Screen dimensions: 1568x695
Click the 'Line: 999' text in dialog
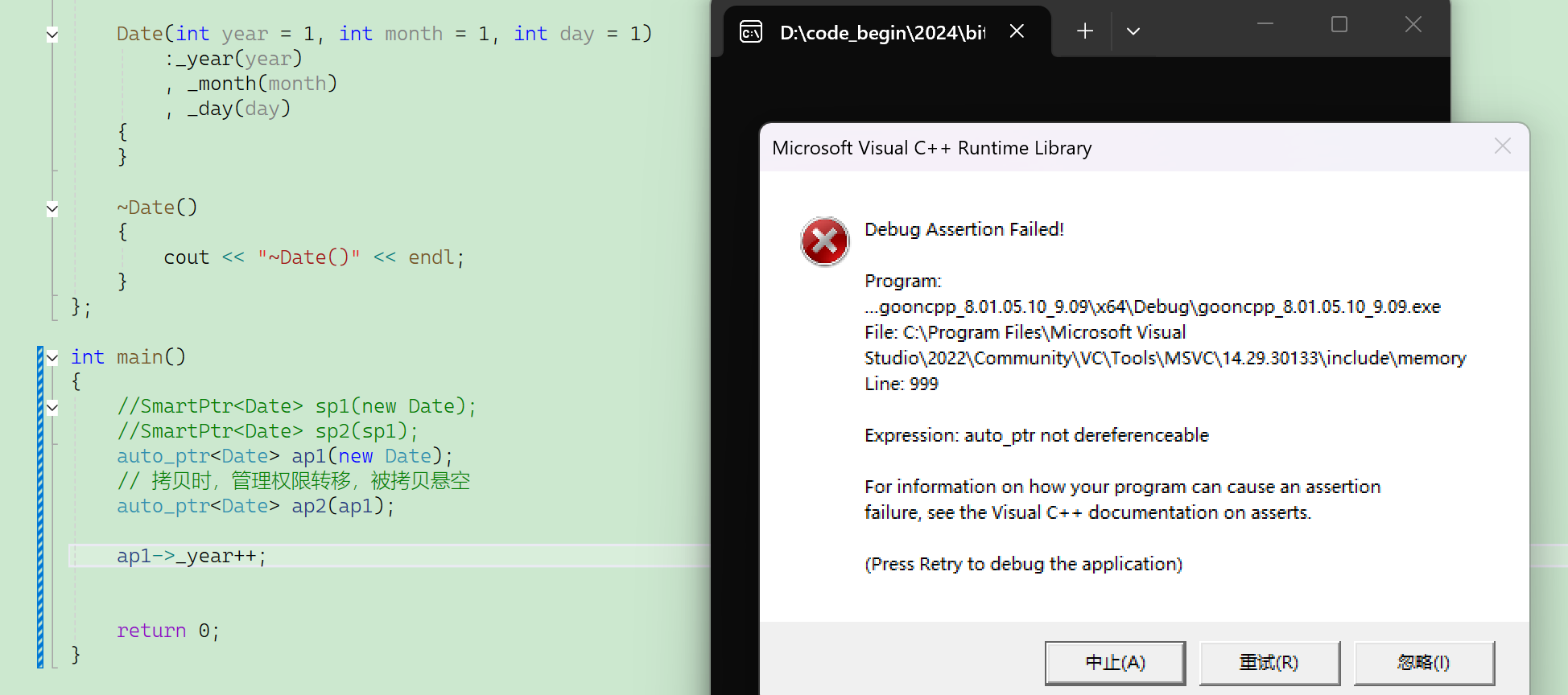click(x=902, y=384)
